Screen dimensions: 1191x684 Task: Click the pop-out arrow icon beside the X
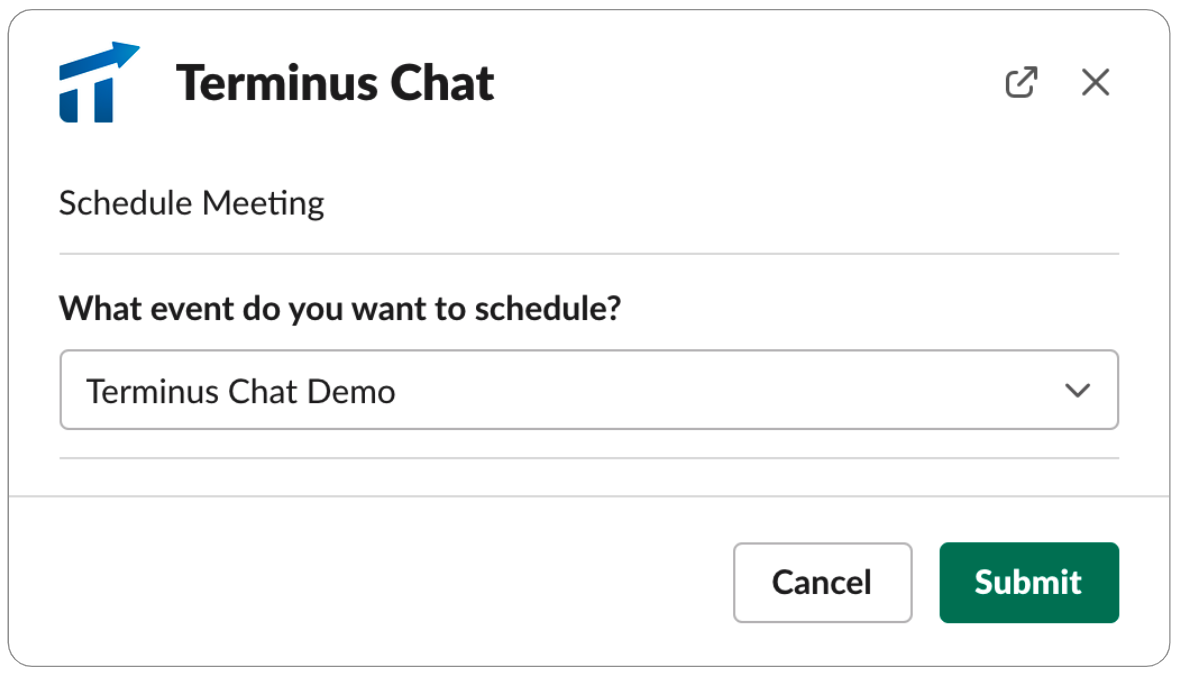pos(1021,82)
